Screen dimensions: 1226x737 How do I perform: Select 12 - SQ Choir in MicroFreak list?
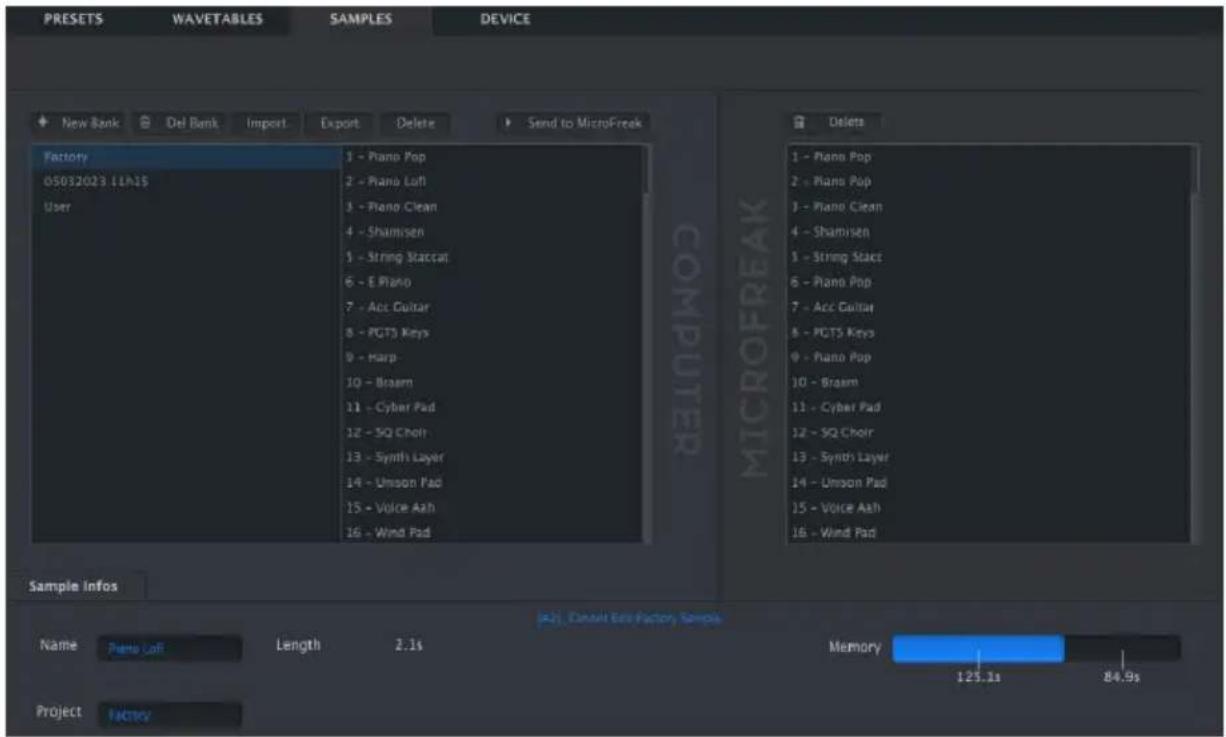coord(988,432)
